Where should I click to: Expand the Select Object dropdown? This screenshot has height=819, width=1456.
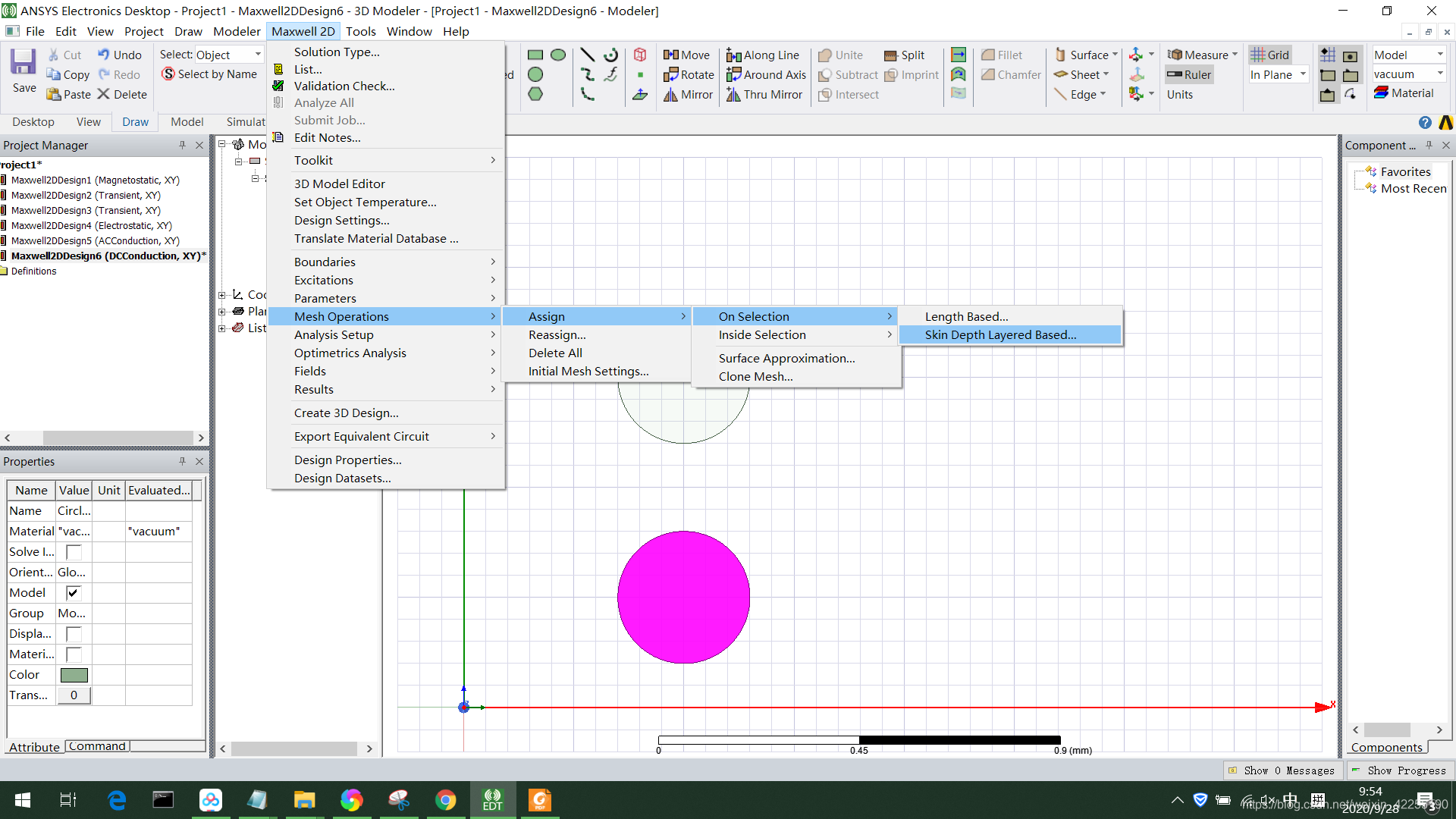point(258,55)
